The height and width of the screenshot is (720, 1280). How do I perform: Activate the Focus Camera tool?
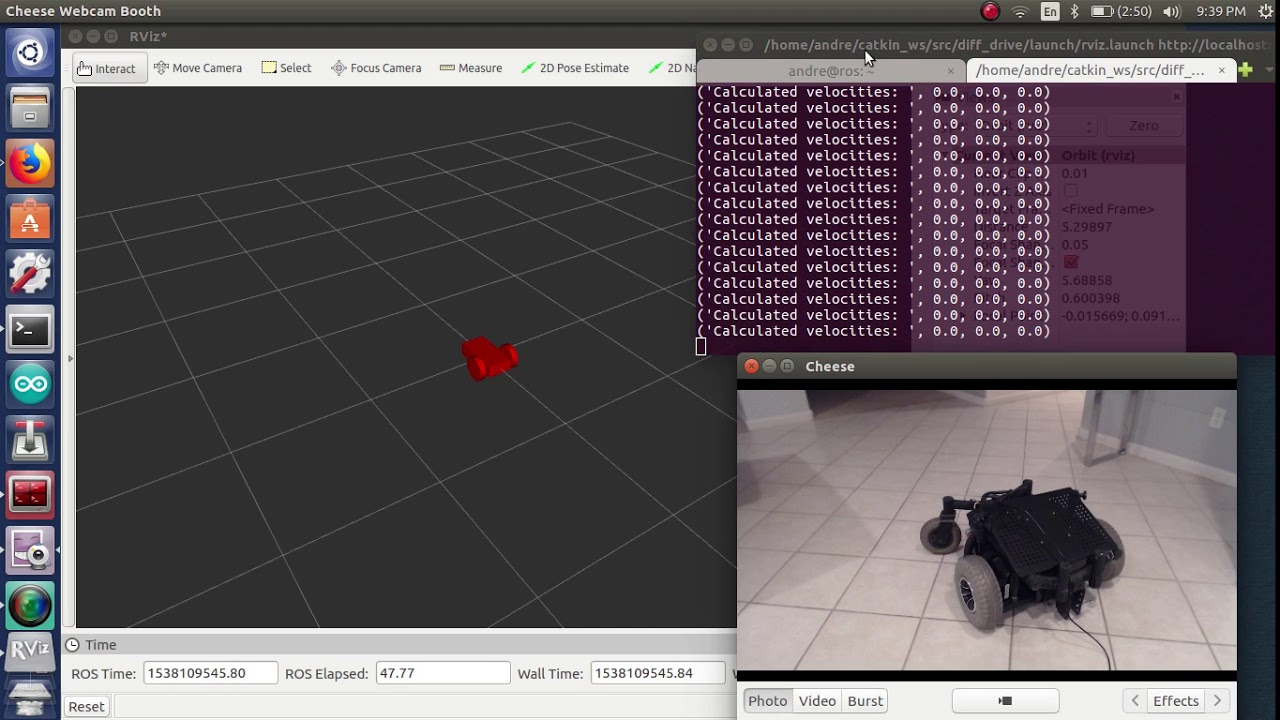(375, 68)
